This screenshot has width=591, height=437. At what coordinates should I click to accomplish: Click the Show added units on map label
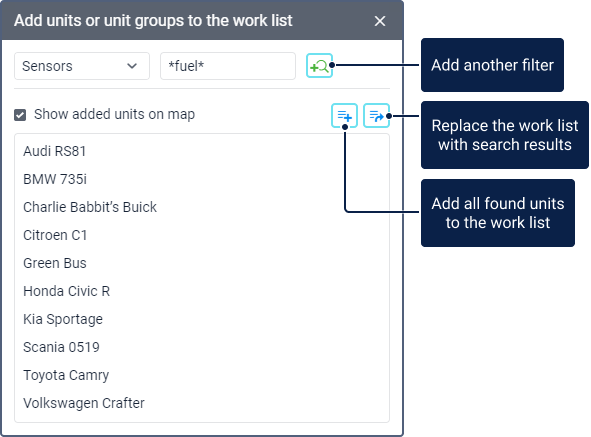point(115,114)
